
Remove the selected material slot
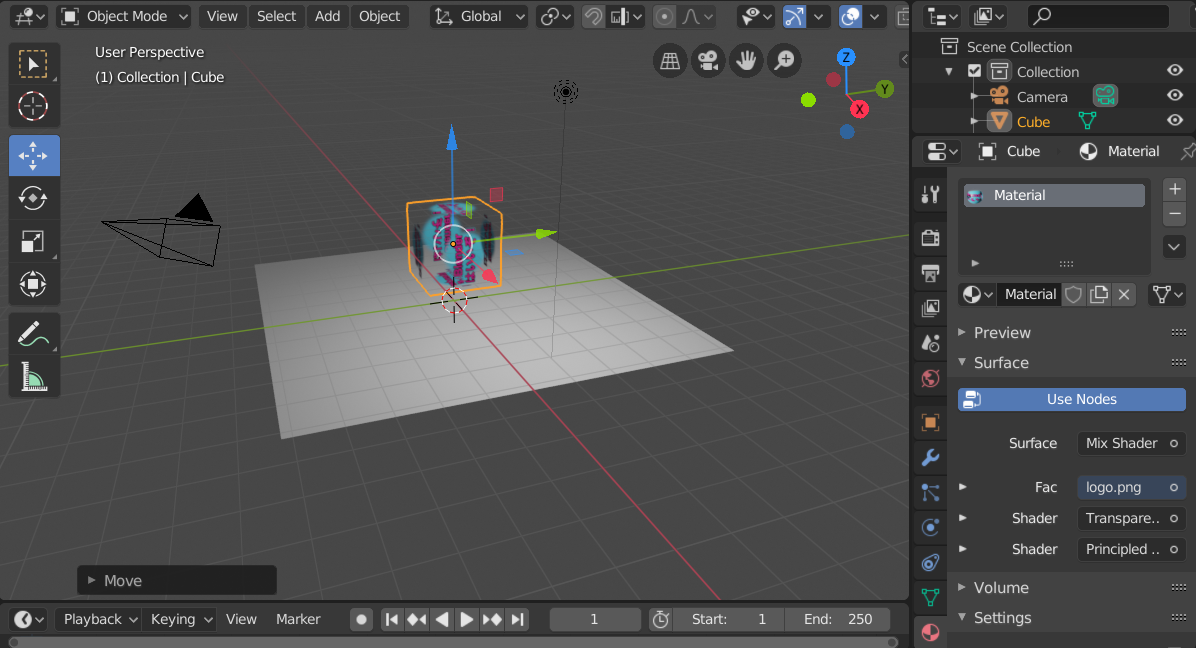[1175, 214]
